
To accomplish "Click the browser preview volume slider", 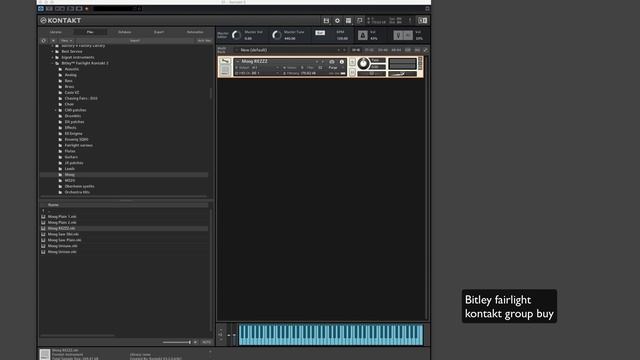I will (x=176, y=342).
